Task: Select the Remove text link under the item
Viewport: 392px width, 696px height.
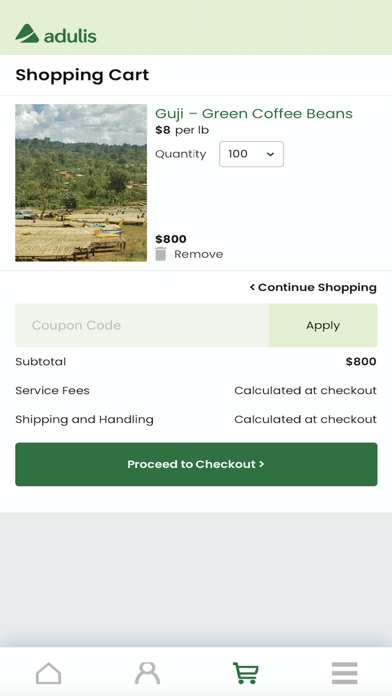Action: 198,254
